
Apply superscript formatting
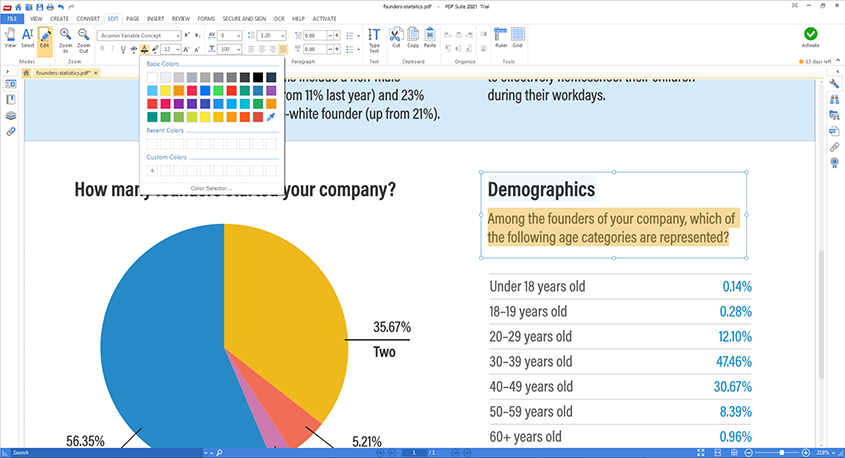tap(187, 35)
